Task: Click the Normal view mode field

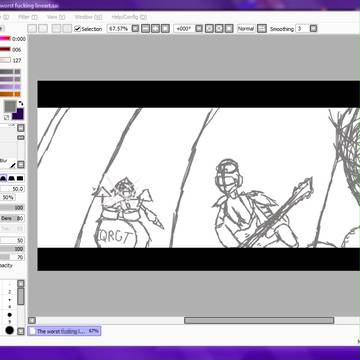Action: (x=246, y=29)
